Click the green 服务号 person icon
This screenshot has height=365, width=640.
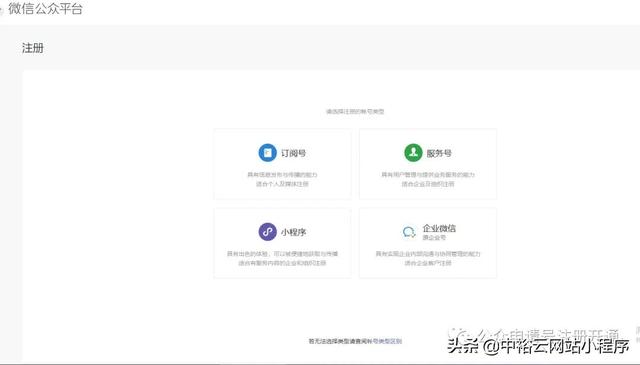point(413,153)
